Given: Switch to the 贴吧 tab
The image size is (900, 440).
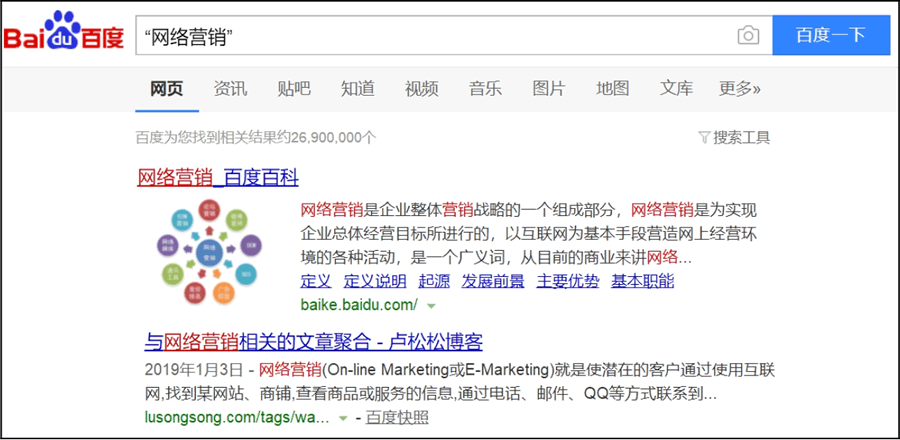Looking at the screenshot, I should tap(294, 89).
